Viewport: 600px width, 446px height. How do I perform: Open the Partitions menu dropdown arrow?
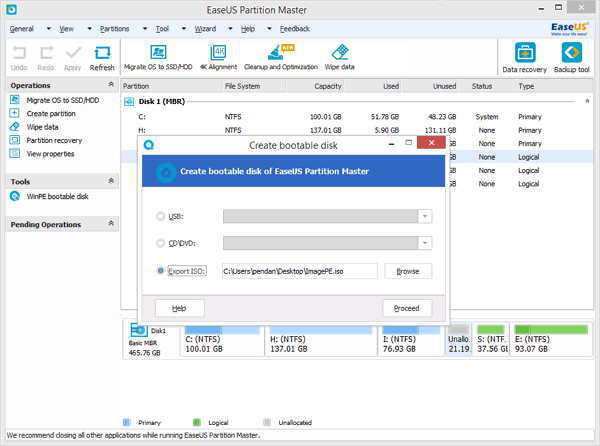click(145, 29)
